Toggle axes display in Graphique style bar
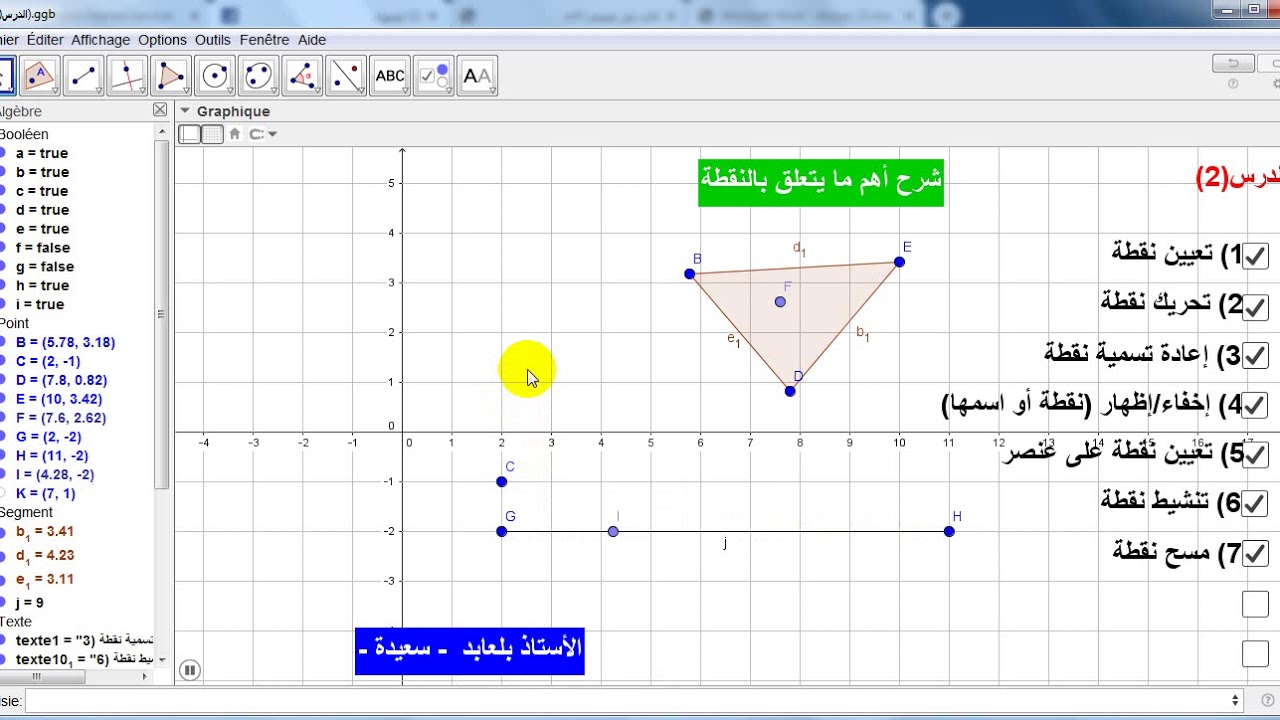The width and height of the screenshot is (1280, 720). pyautogui.click(x=189, y=134)
